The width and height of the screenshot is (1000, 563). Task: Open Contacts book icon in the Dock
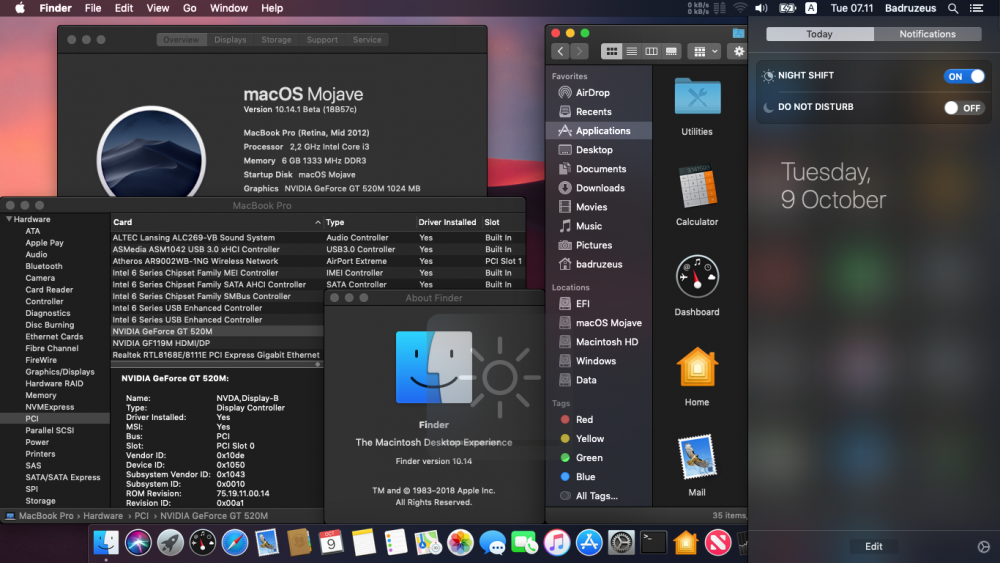(x=298, y=543)
